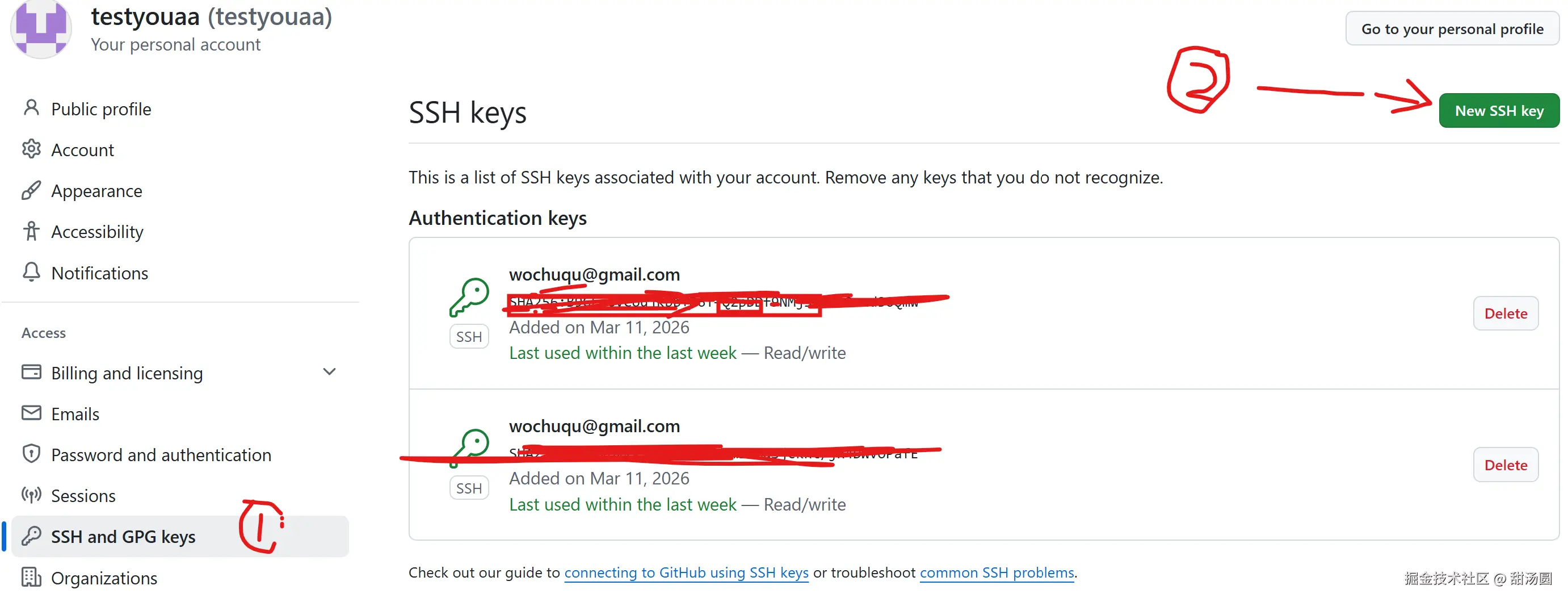
Task: Click the Accessibility figure icon
Action: [31, 232]
